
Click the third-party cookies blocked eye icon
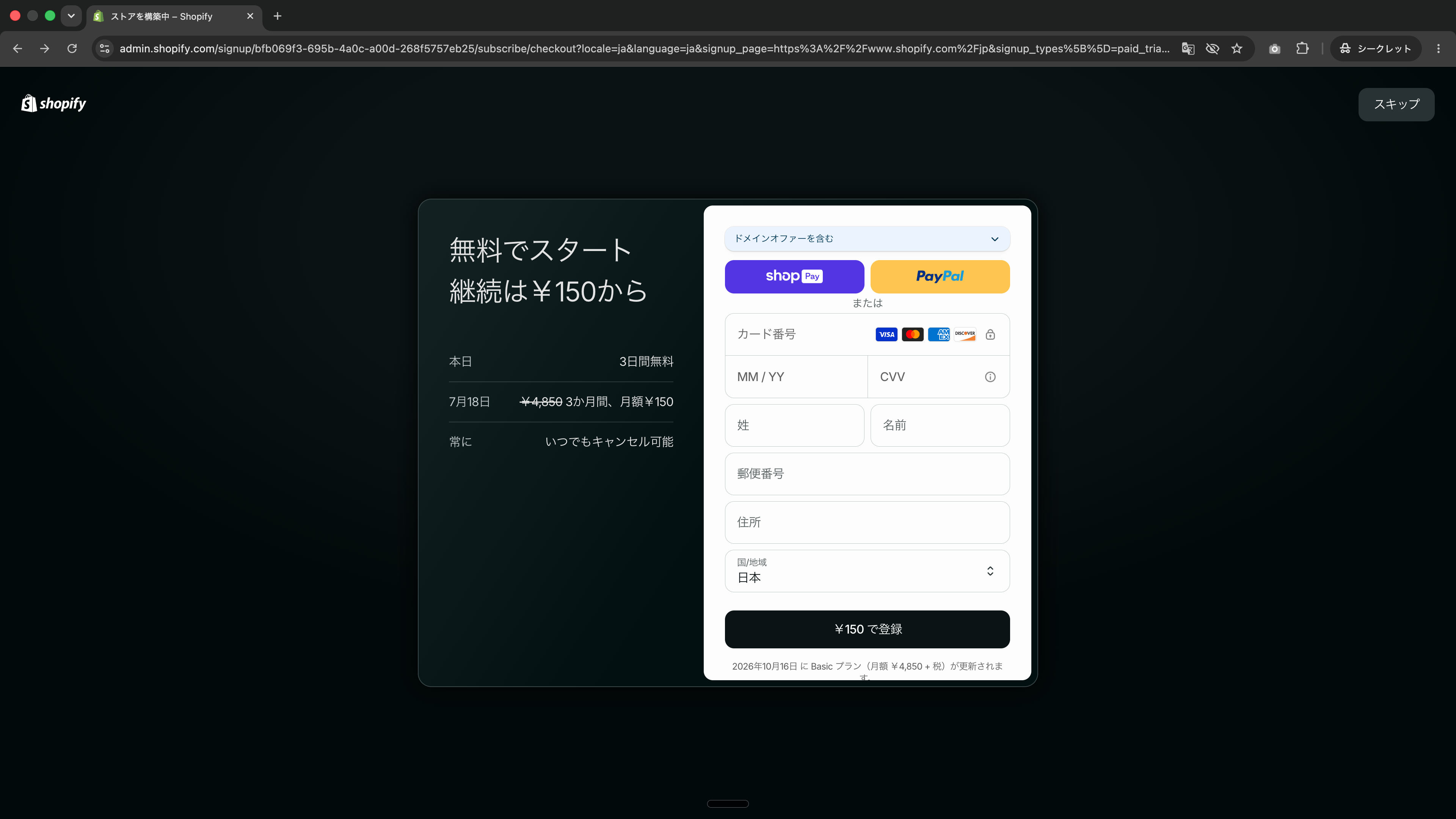(x=1213, y=49)
